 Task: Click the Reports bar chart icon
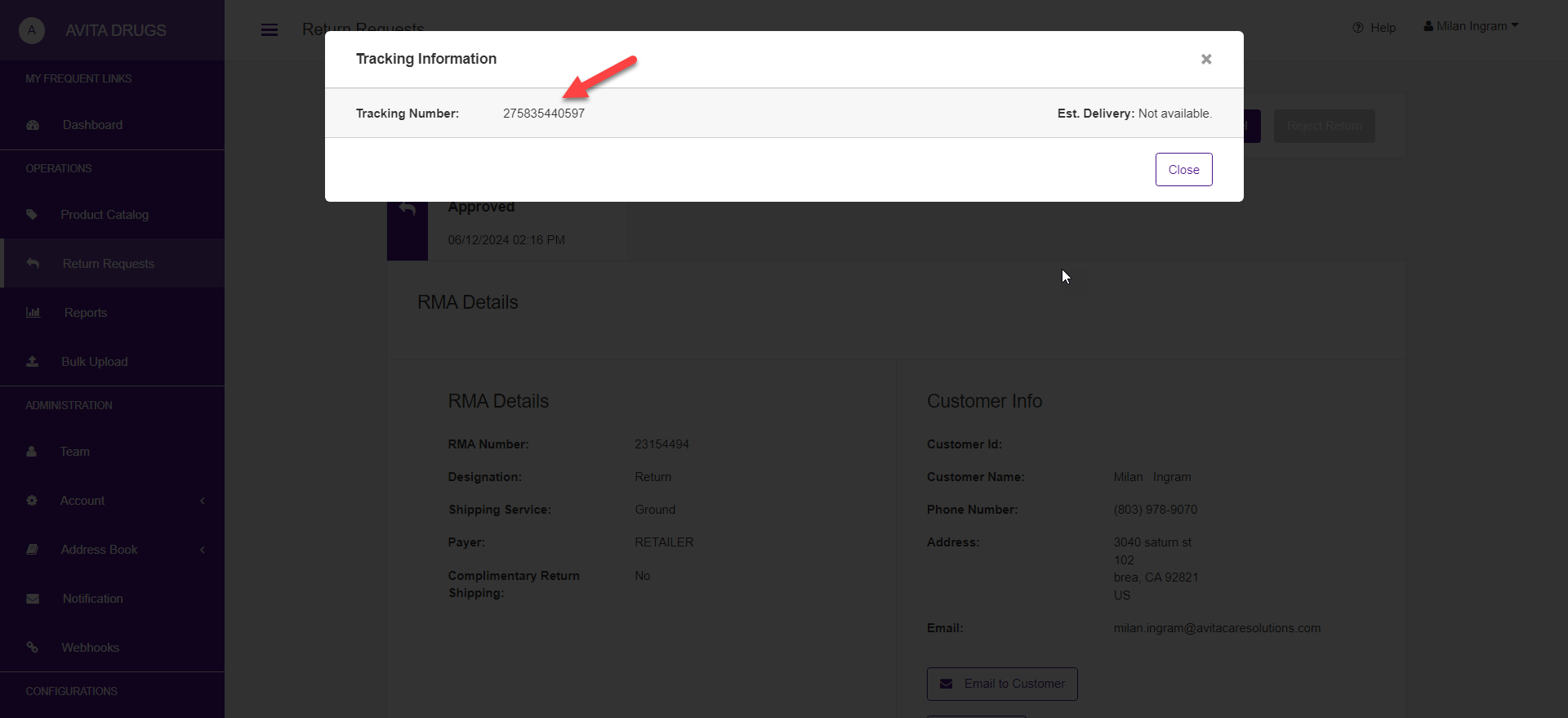33,312
